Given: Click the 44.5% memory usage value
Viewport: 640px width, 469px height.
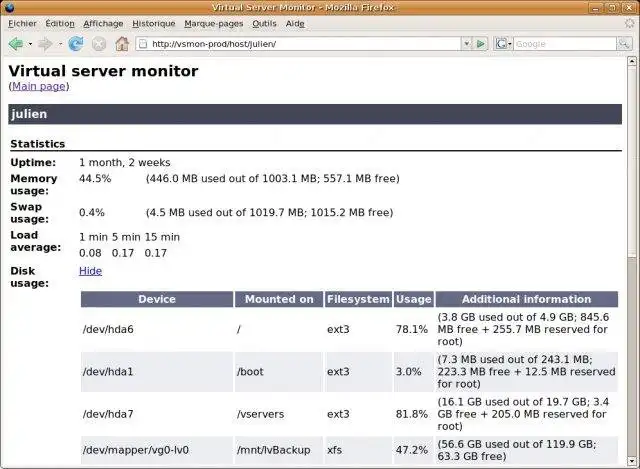Looking at the screenshot, I should tap(95, 179).
